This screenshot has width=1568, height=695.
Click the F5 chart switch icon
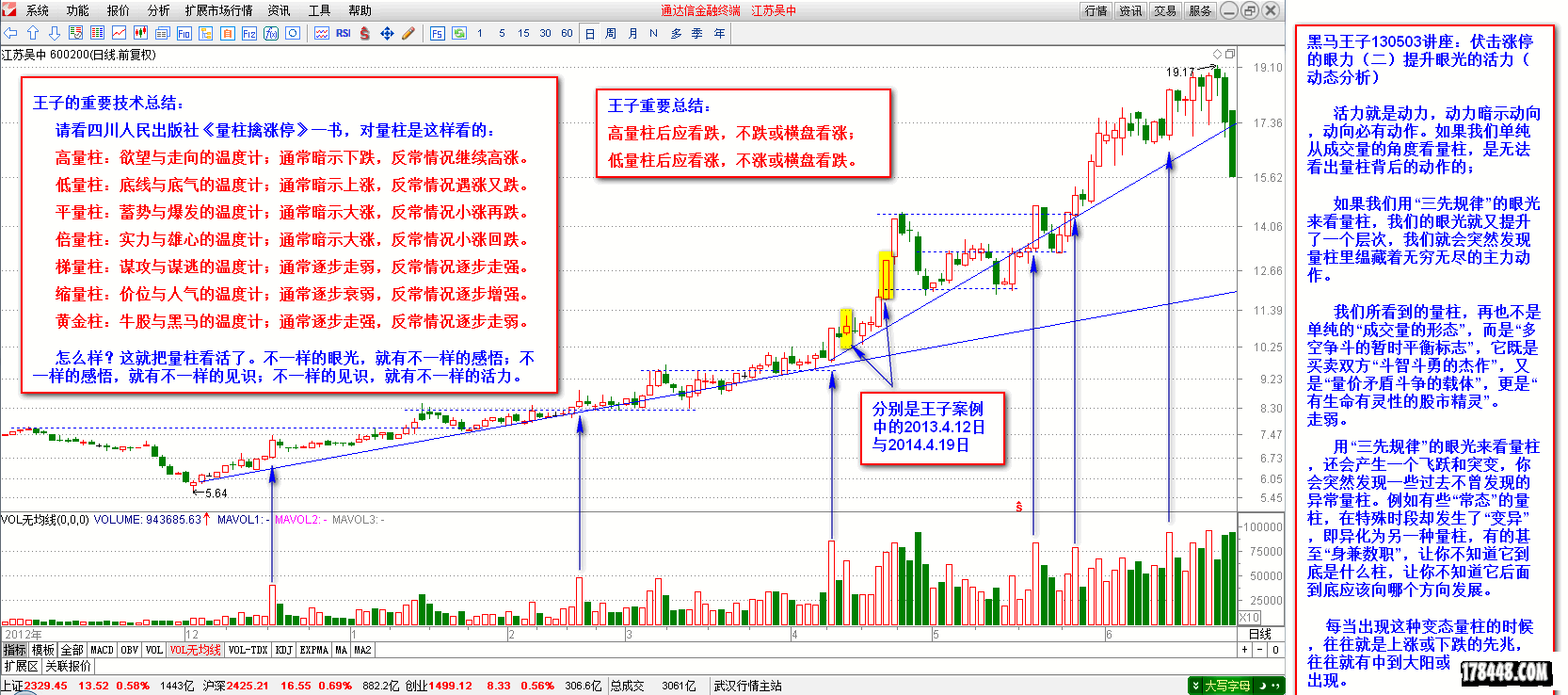coord(437,33)
